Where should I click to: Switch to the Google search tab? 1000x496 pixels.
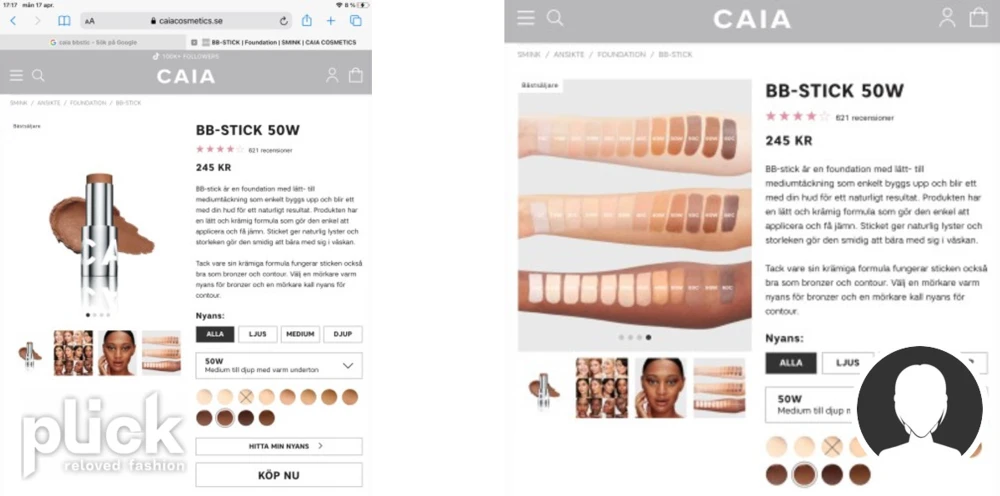tap(93, 42)
